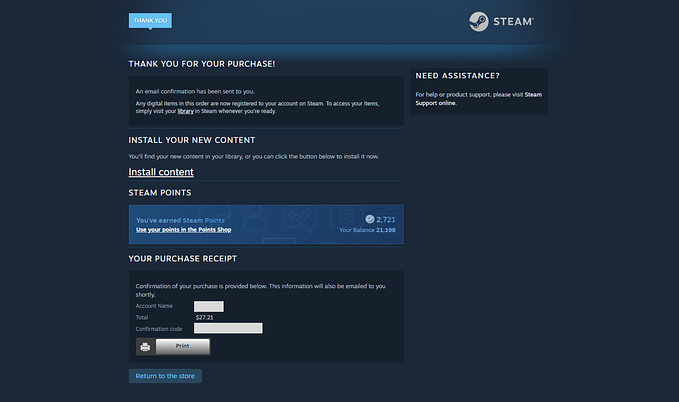Click the redacted Confirmation code field
679x402 pixels.
(228, 328)
